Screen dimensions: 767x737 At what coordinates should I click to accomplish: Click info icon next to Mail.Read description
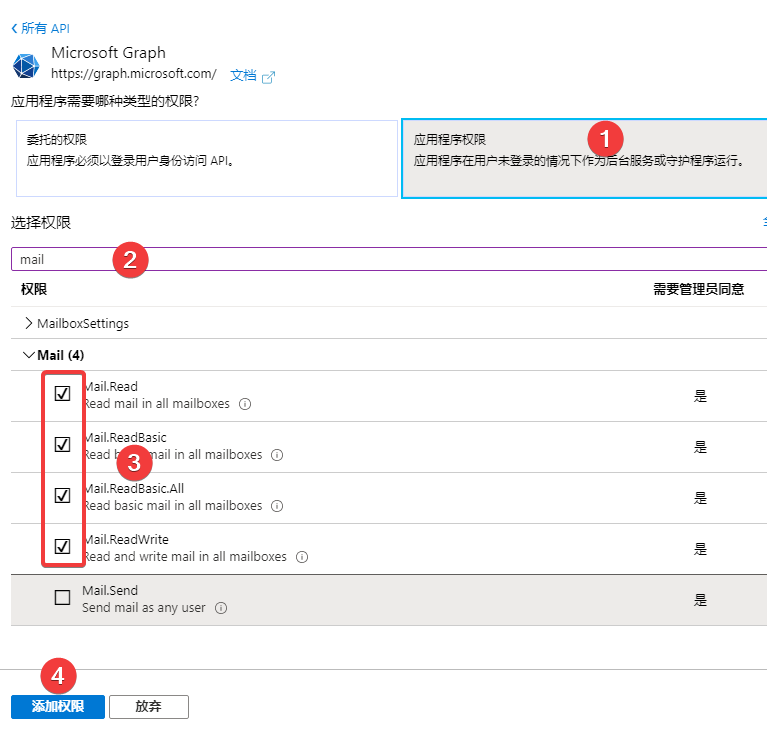(x=245, y=404)
